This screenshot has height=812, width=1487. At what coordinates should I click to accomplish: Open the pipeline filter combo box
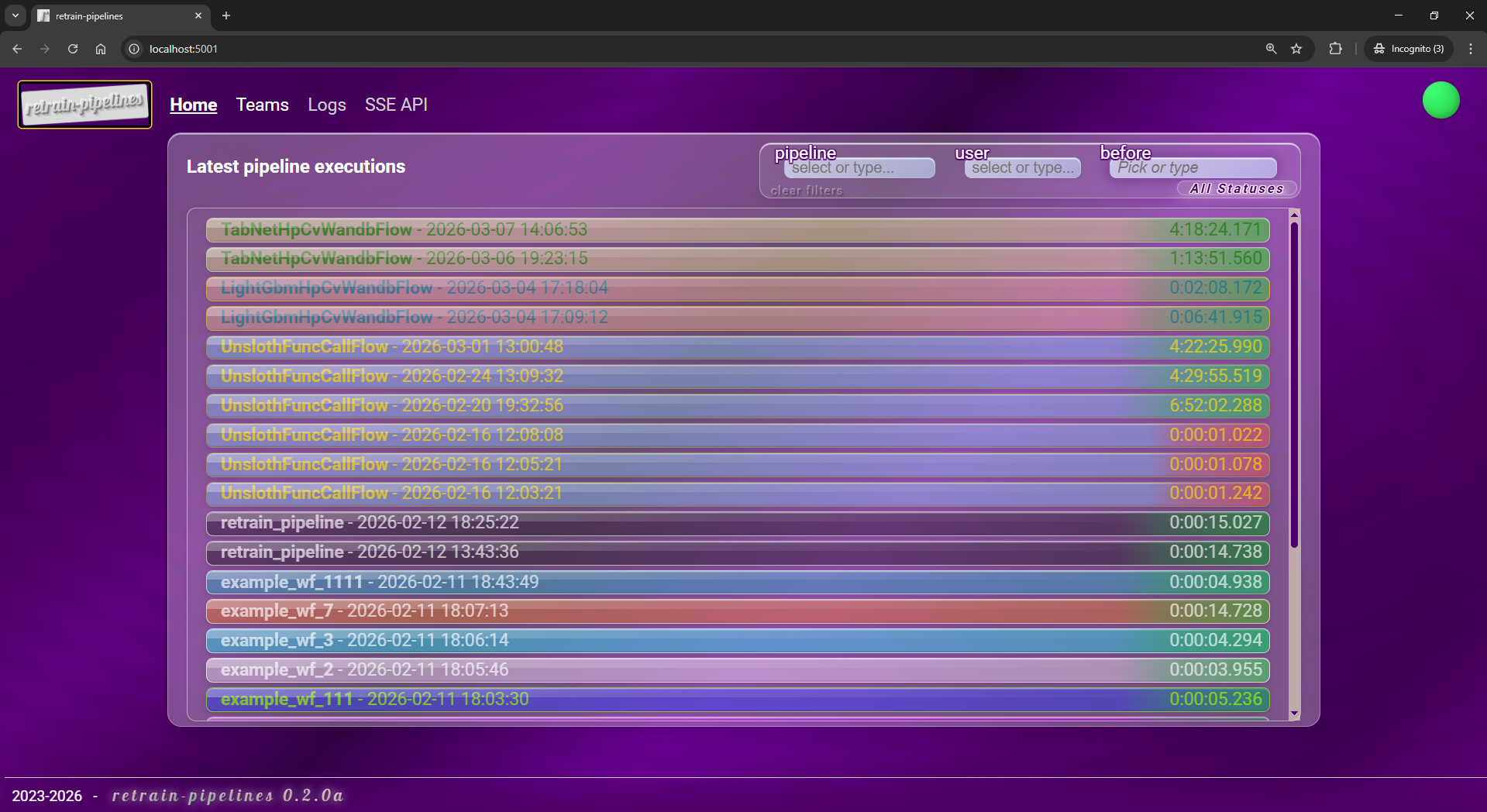pyautogui.click(x=859, y=167)
